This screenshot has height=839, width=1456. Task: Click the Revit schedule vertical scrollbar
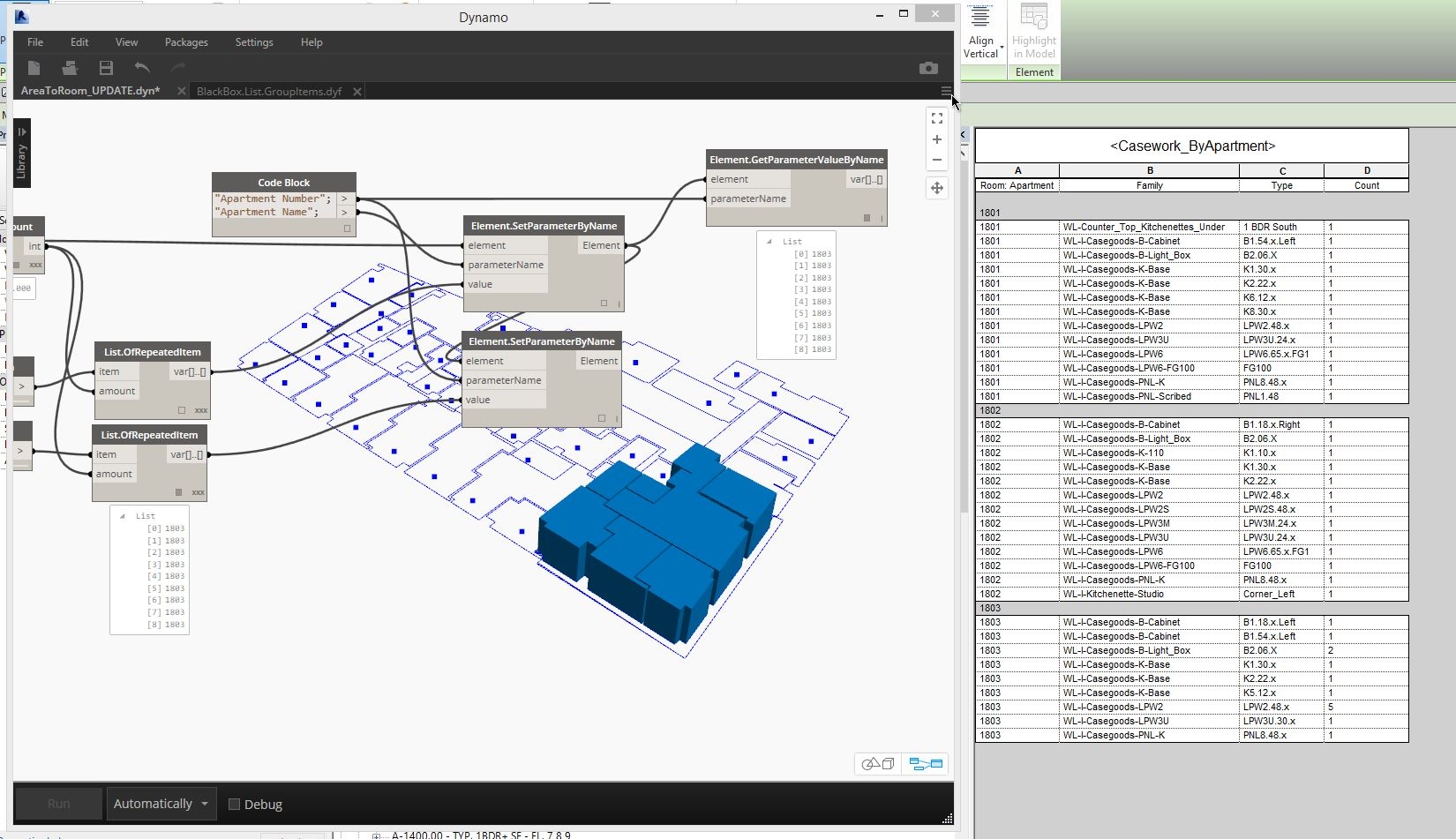(965, 335)
